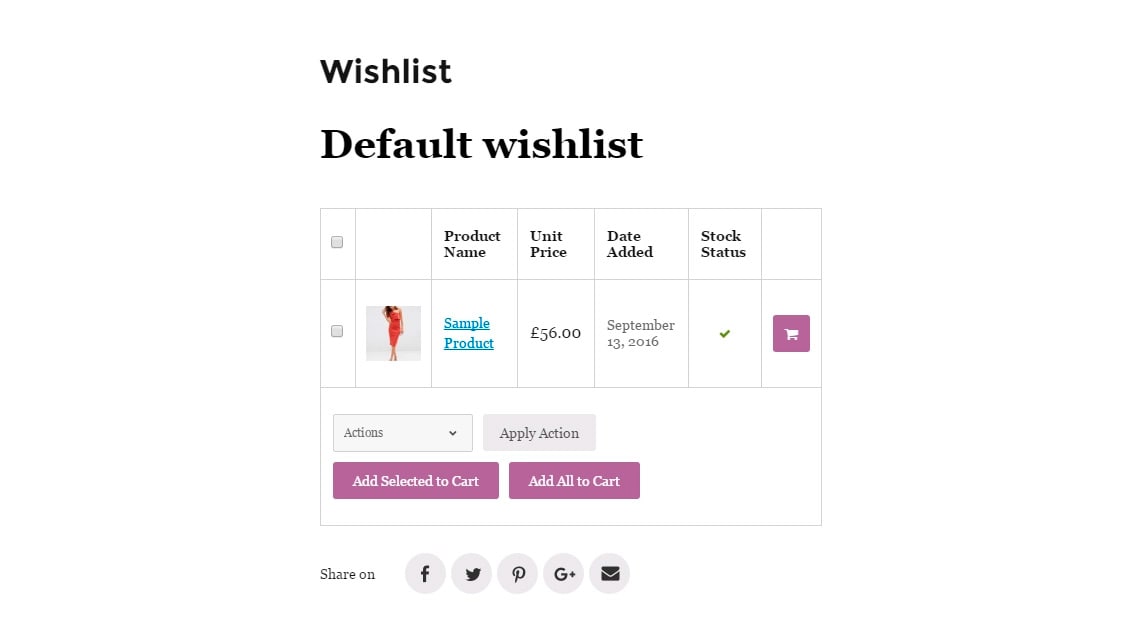Click the Product Name column header
1138x640 pixels.
[x=472, y=244]
